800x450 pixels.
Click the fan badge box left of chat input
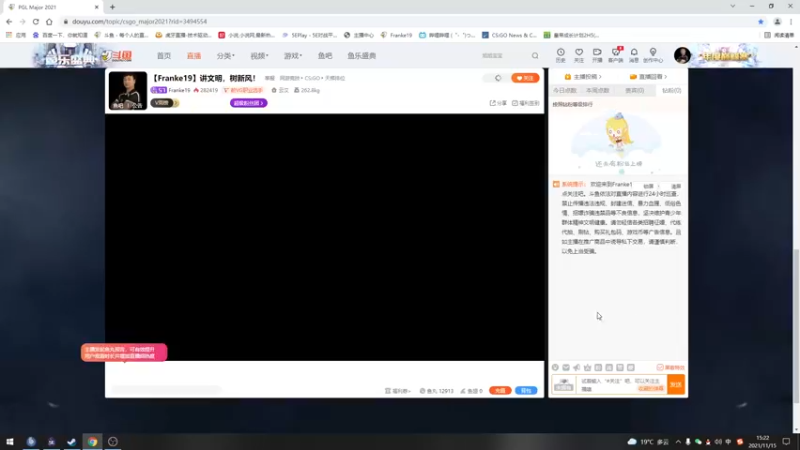coord(564,385)
